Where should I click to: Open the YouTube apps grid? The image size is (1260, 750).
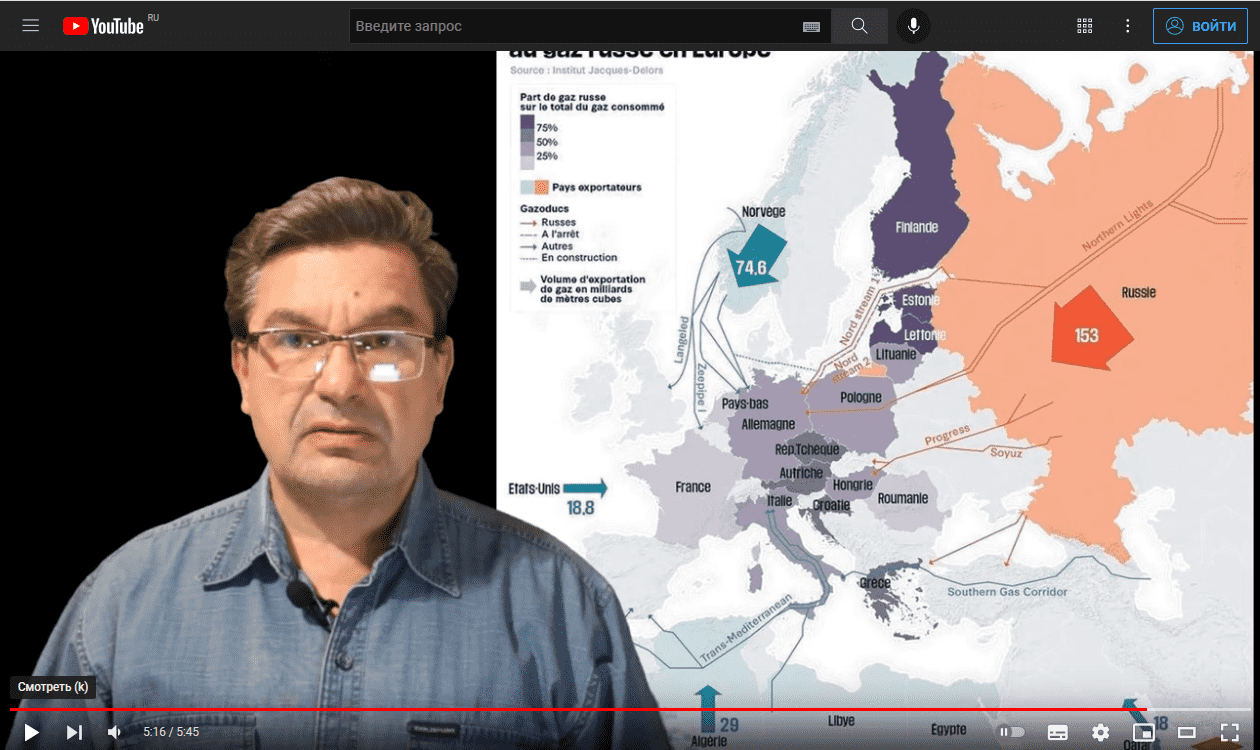click(x=1084, y=25)
